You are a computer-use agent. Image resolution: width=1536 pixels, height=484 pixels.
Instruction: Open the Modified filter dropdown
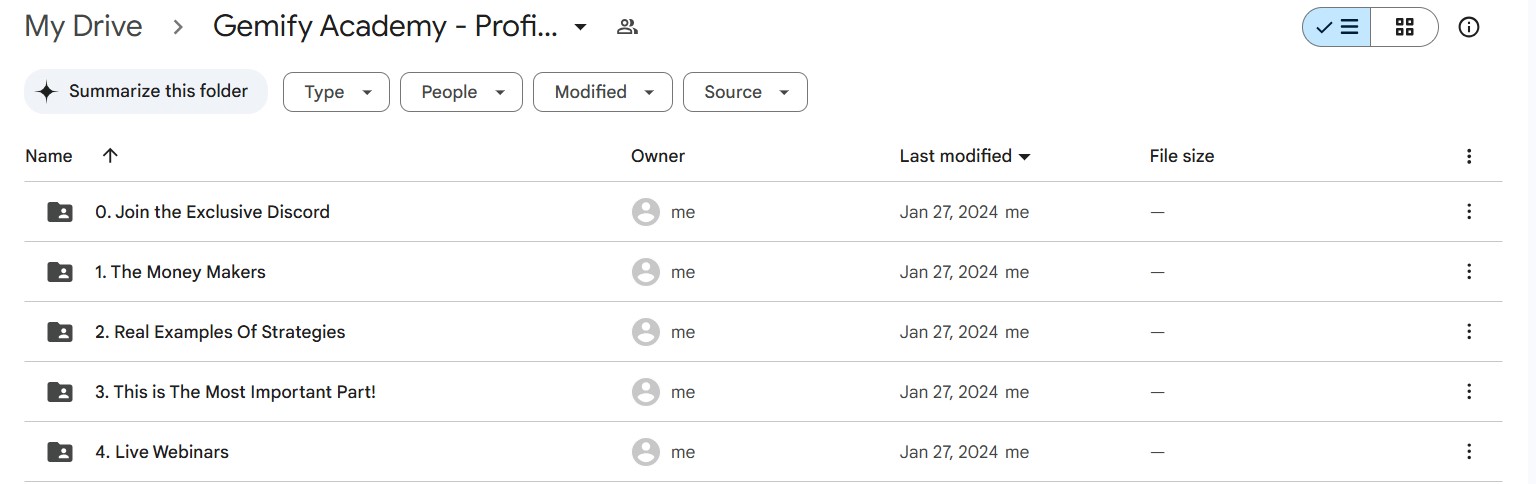602,92
